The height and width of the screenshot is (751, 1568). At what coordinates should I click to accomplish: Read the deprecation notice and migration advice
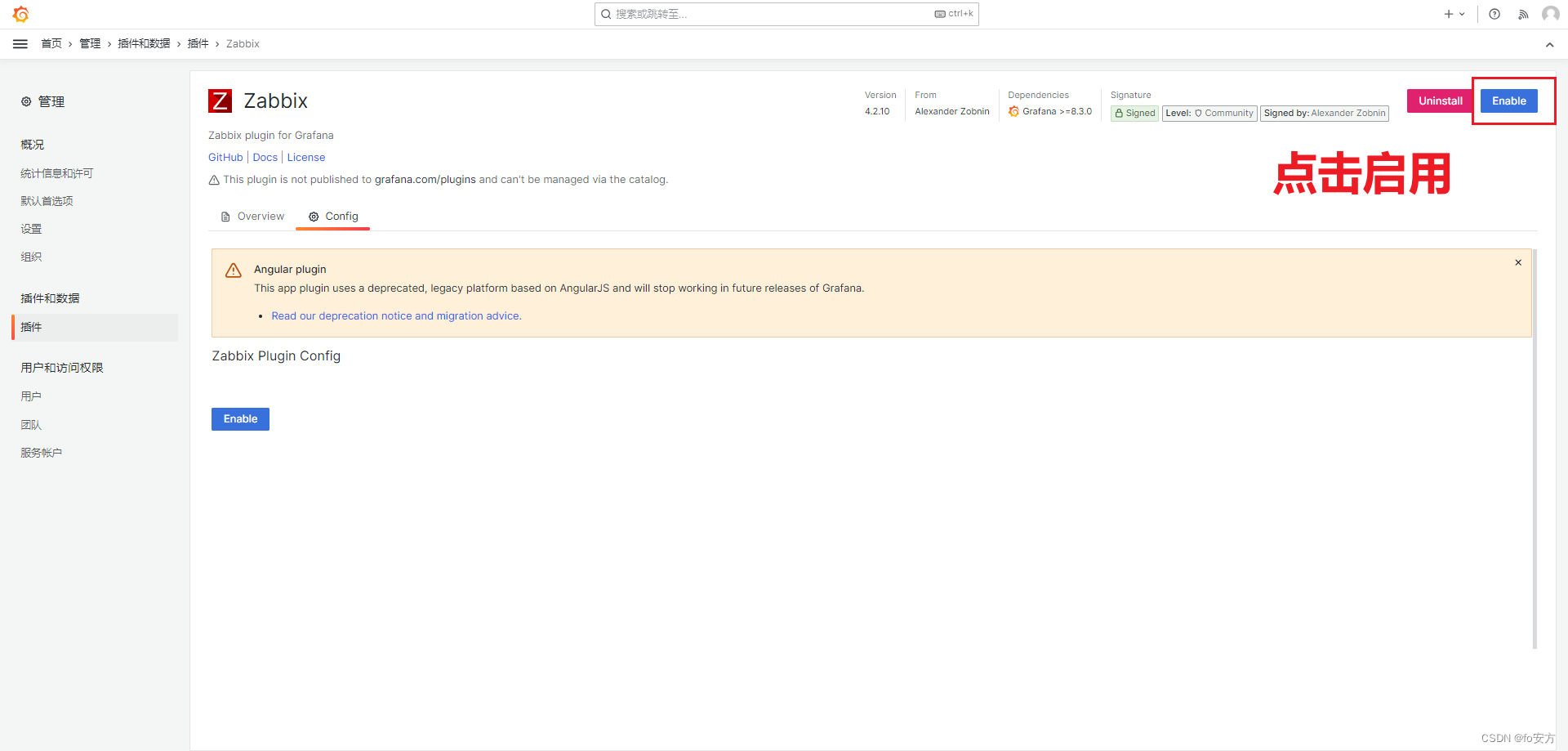(x=396, y=316)
